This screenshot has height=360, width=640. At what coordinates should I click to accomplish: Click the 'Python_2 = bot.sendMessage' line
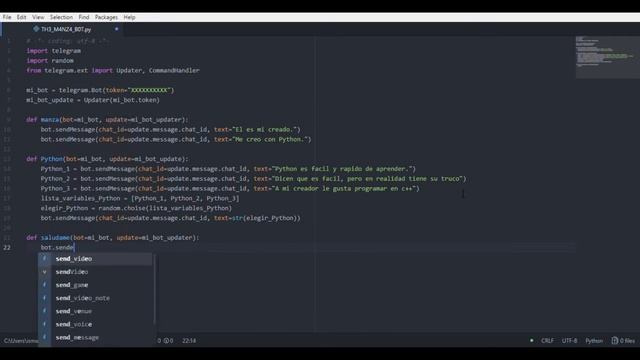(253, 178)
